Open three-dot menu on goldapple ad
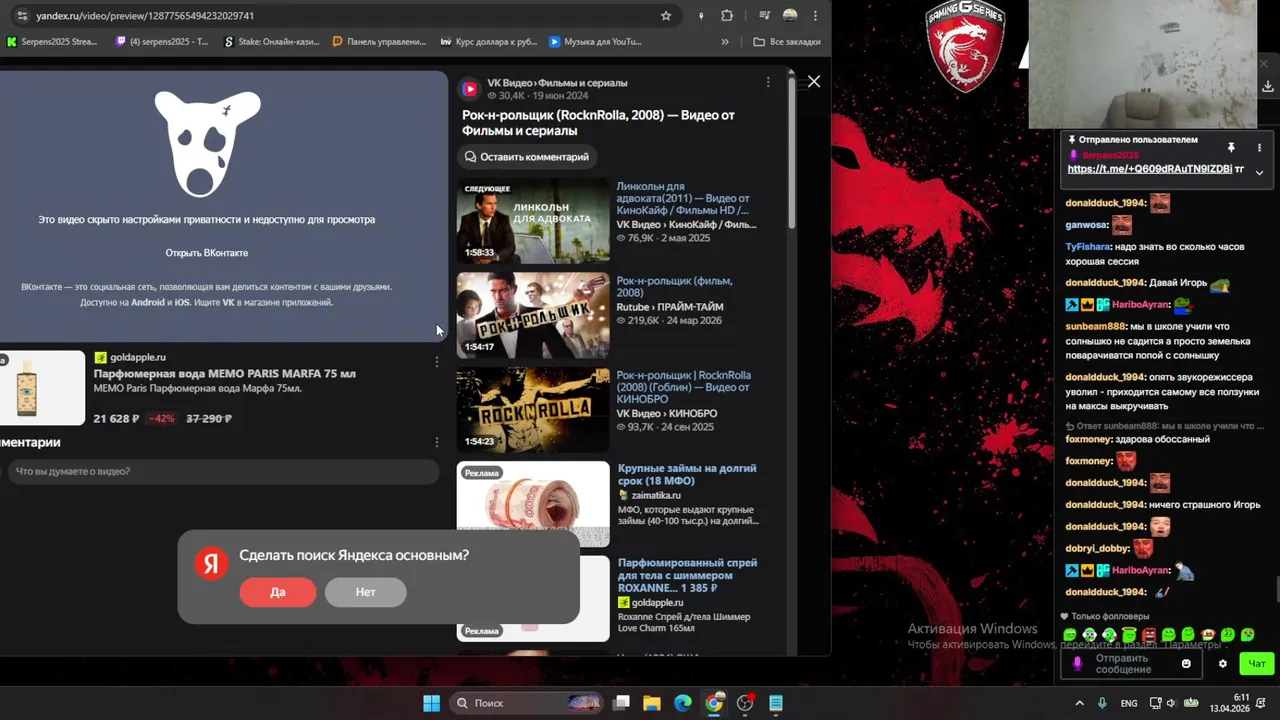This screenshot has height=720, width=1280. click(x=436, y=361)
